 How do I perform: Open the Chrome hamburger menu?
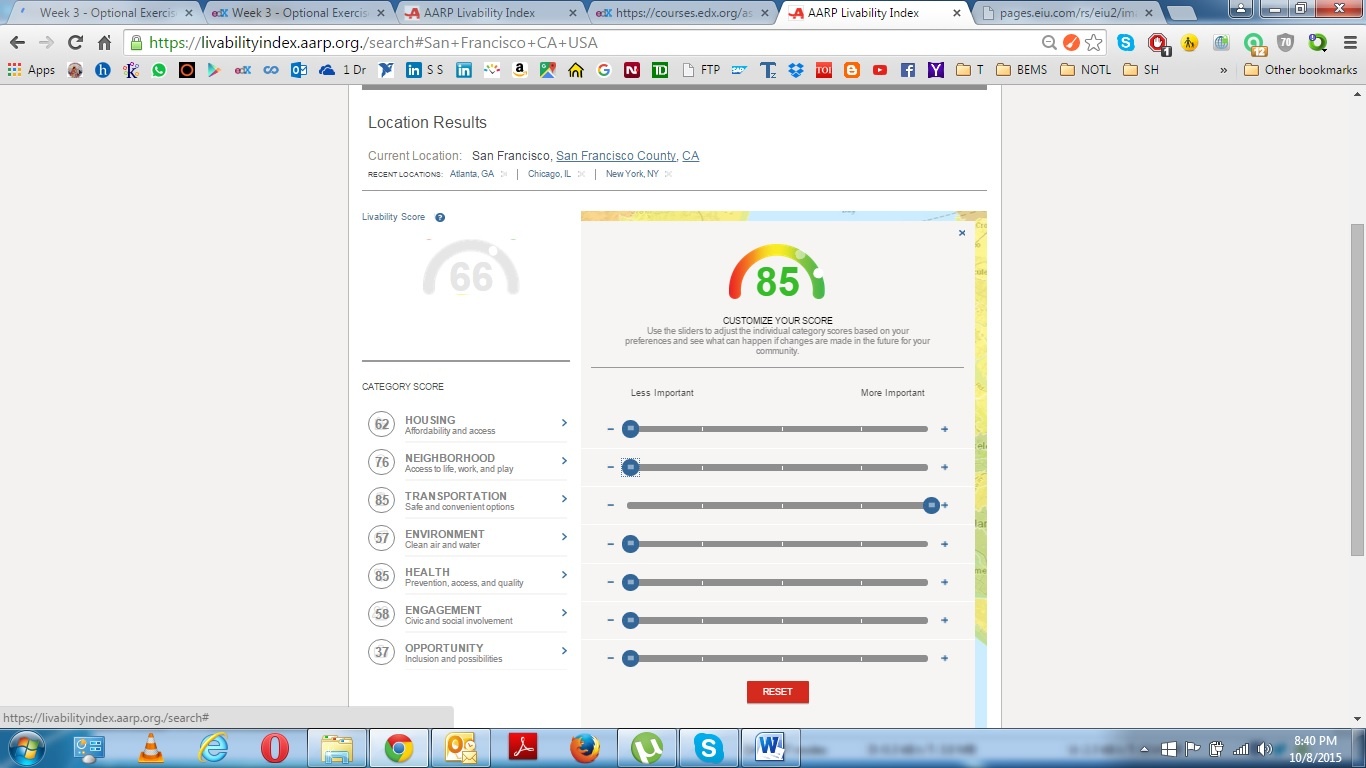1349,43
